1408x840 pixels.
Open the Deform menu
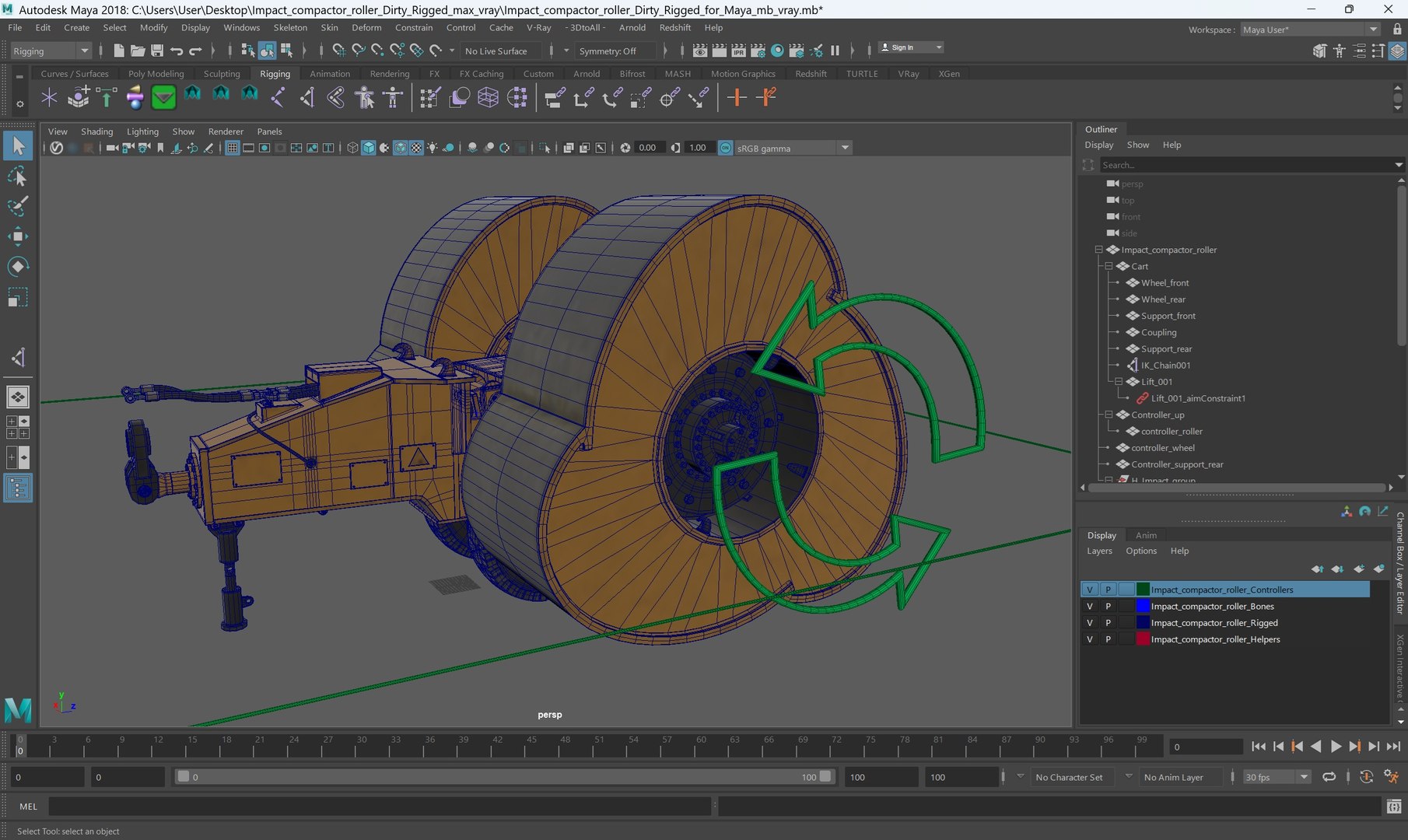click(366, 27)
